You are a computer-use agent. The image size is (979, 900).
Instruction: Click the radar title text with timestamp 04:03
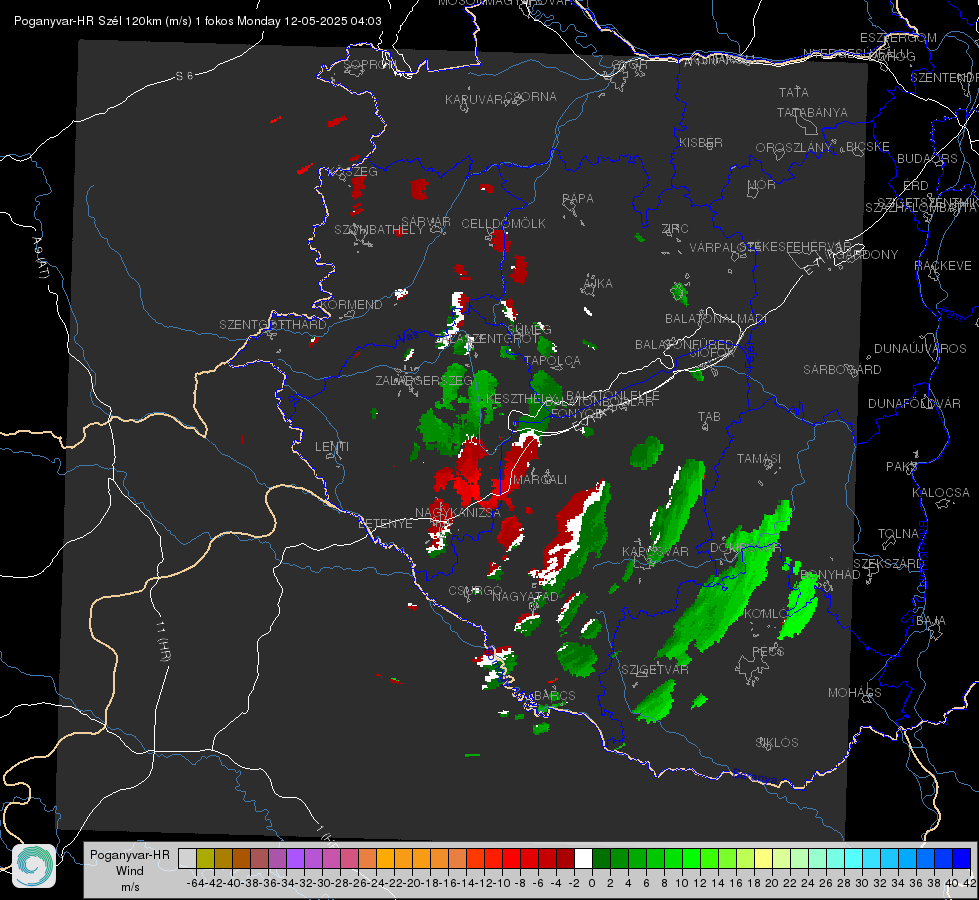pos(197,21)
